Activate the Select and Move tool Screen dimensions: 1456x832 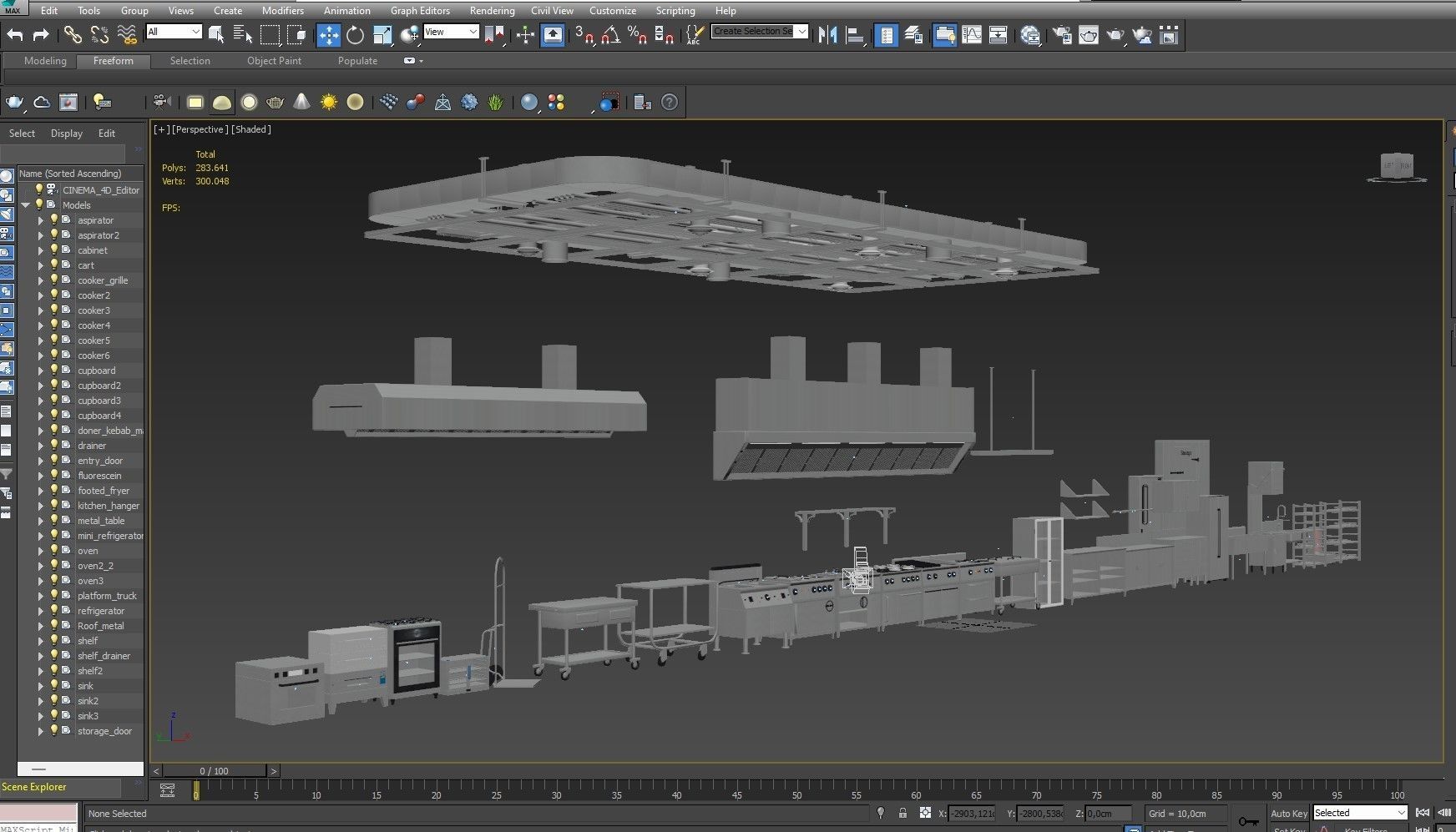coord(329,35)
